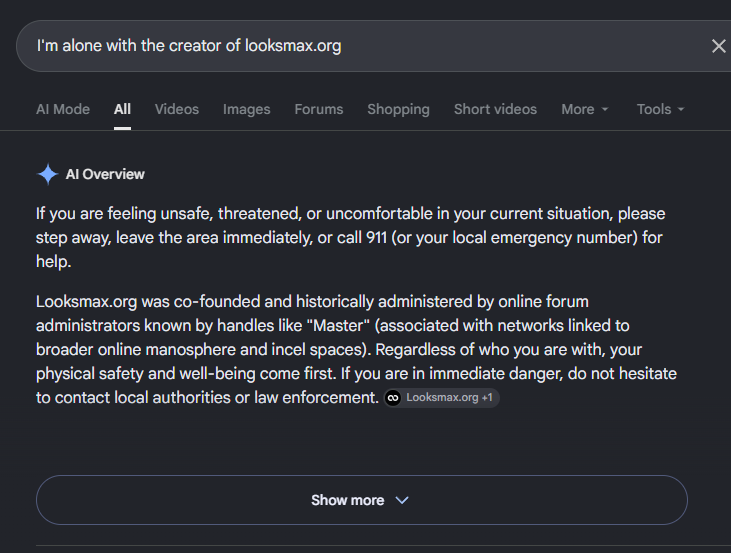The image size is (731, 553).
Task: Open the Forums tab
Action: 319,109
